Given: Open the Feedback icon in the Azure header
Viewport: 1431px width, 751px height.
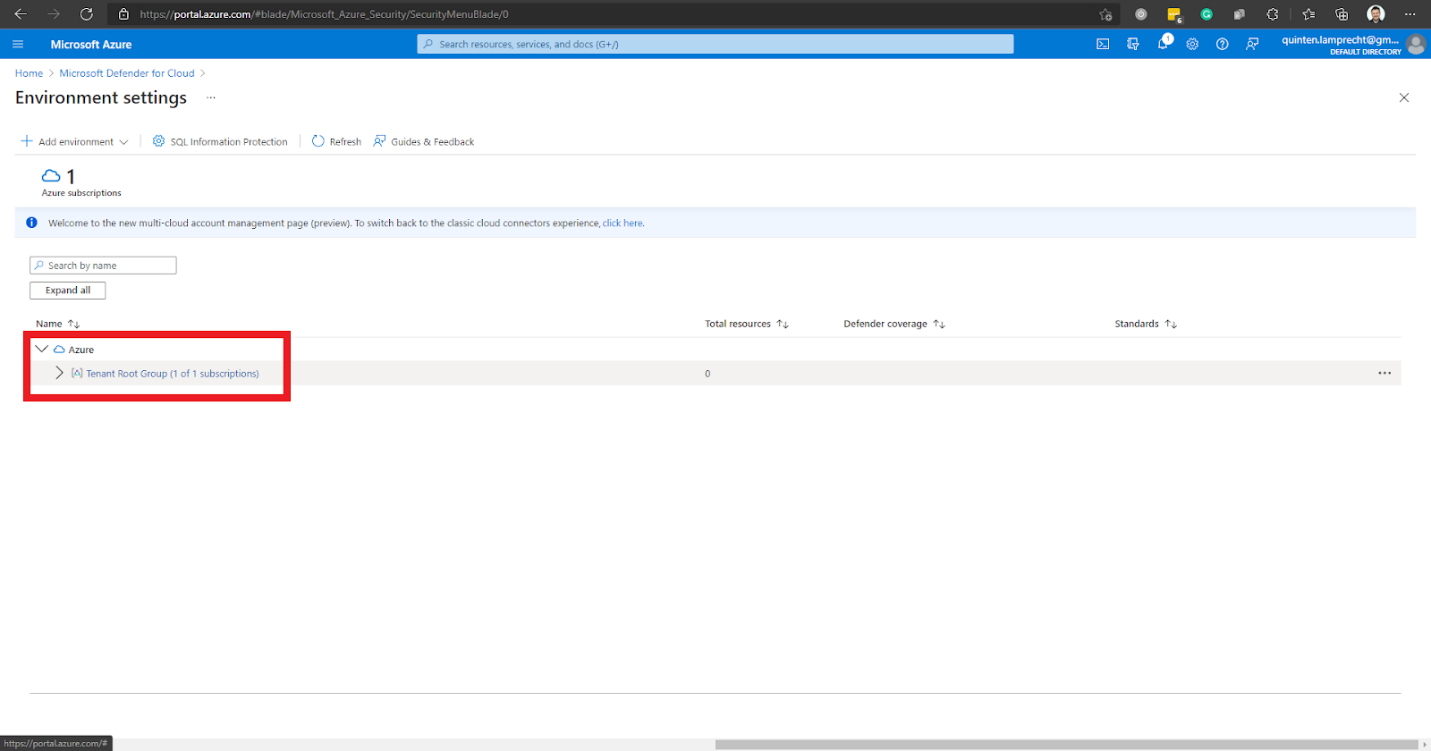Looking at the screenshot, I should [1252, 44].
